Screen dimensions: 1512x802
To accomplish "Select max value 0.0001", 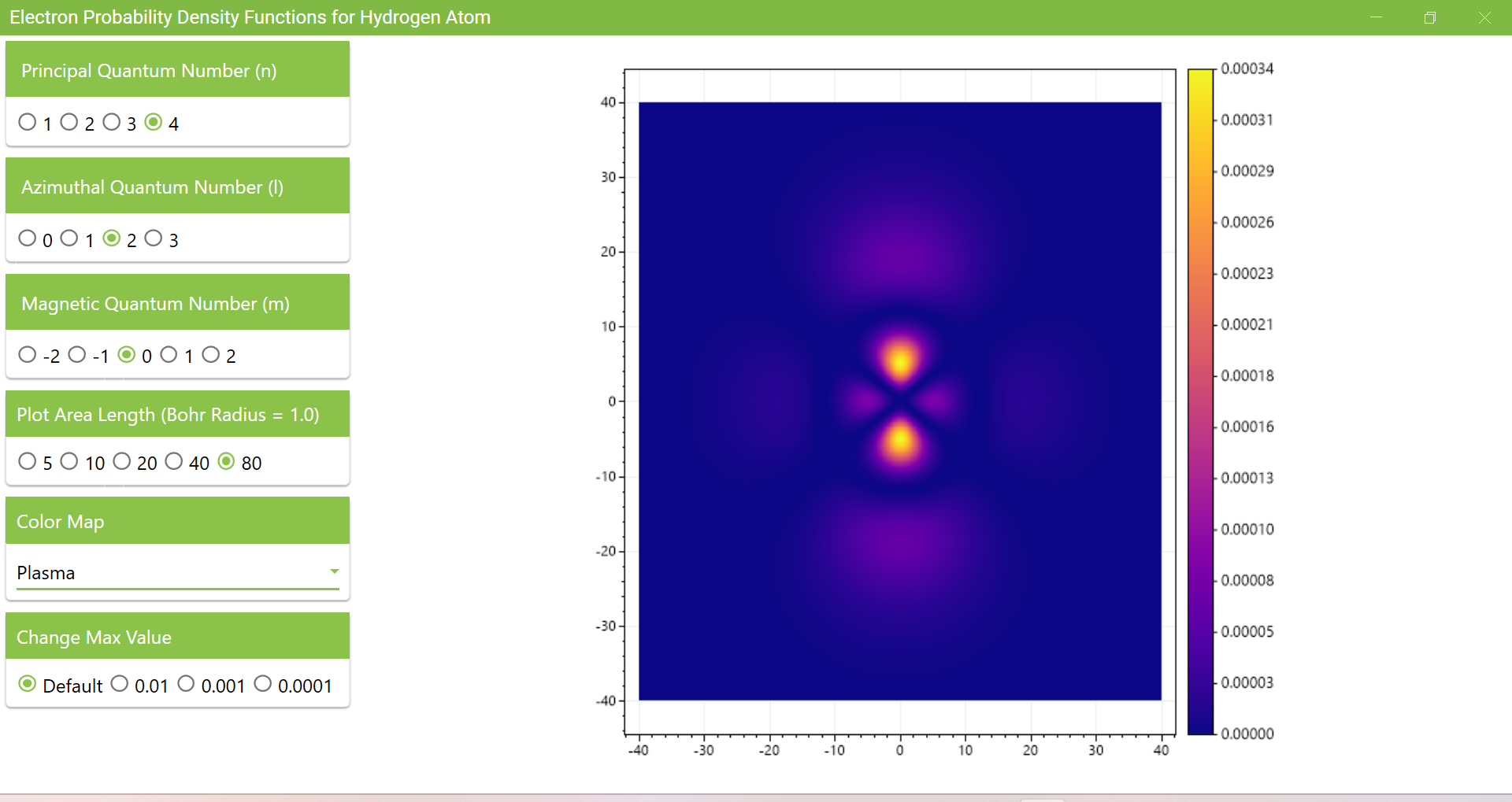I will click(263, 684).
